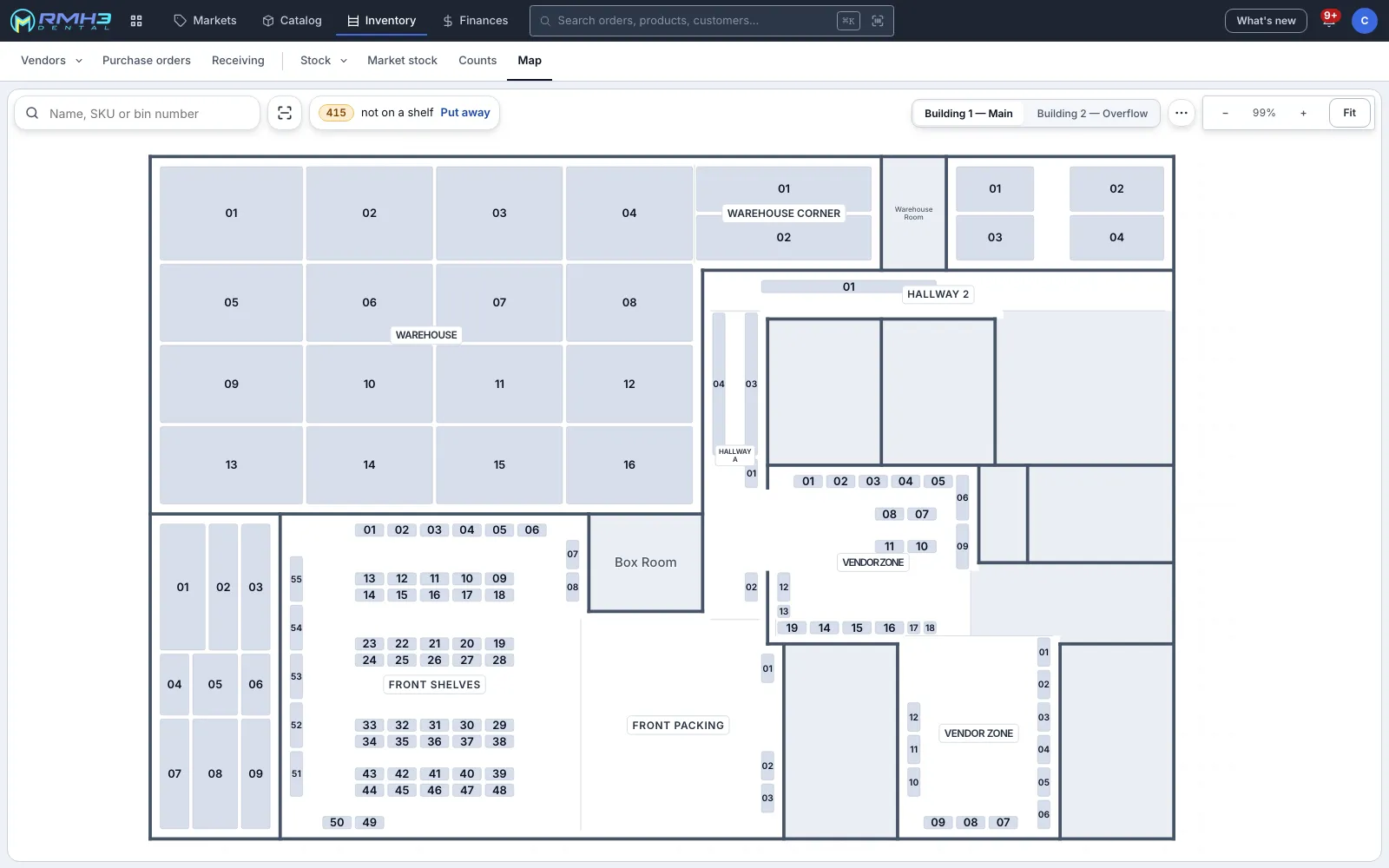Click the WAREHOUSE CORNER label
Screen dimensions: 1389x868
point(784,214)
